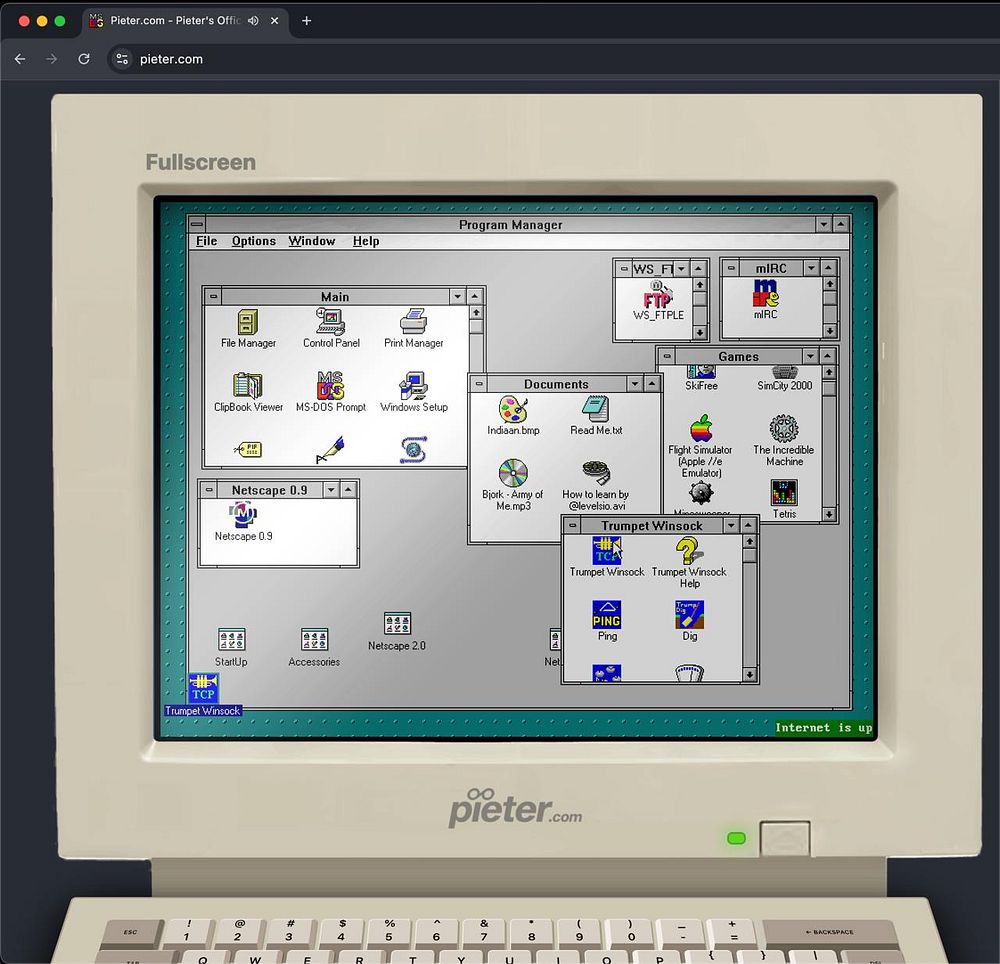The height and width of the screenshot is (964, 1000).
Task: Click the SimCity 2000 label
Action: pyautogui.click(x=784, y=385)
